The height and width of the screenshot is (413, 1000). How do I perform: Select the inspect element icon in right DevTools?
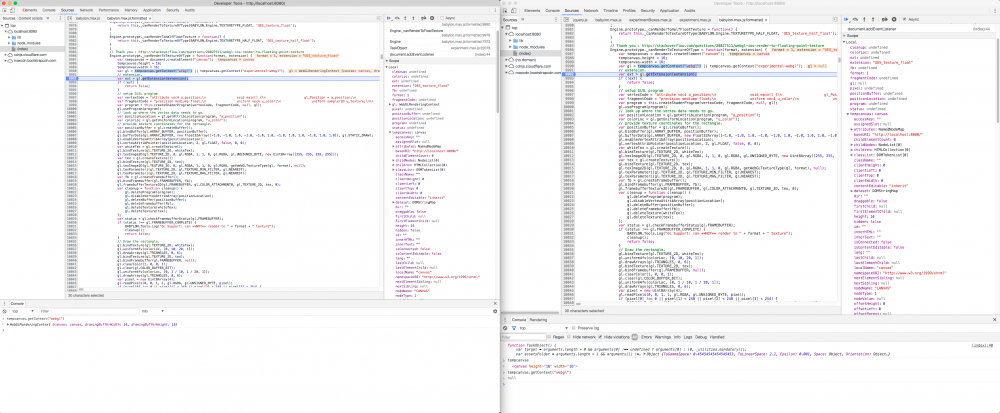click(506, 11)
